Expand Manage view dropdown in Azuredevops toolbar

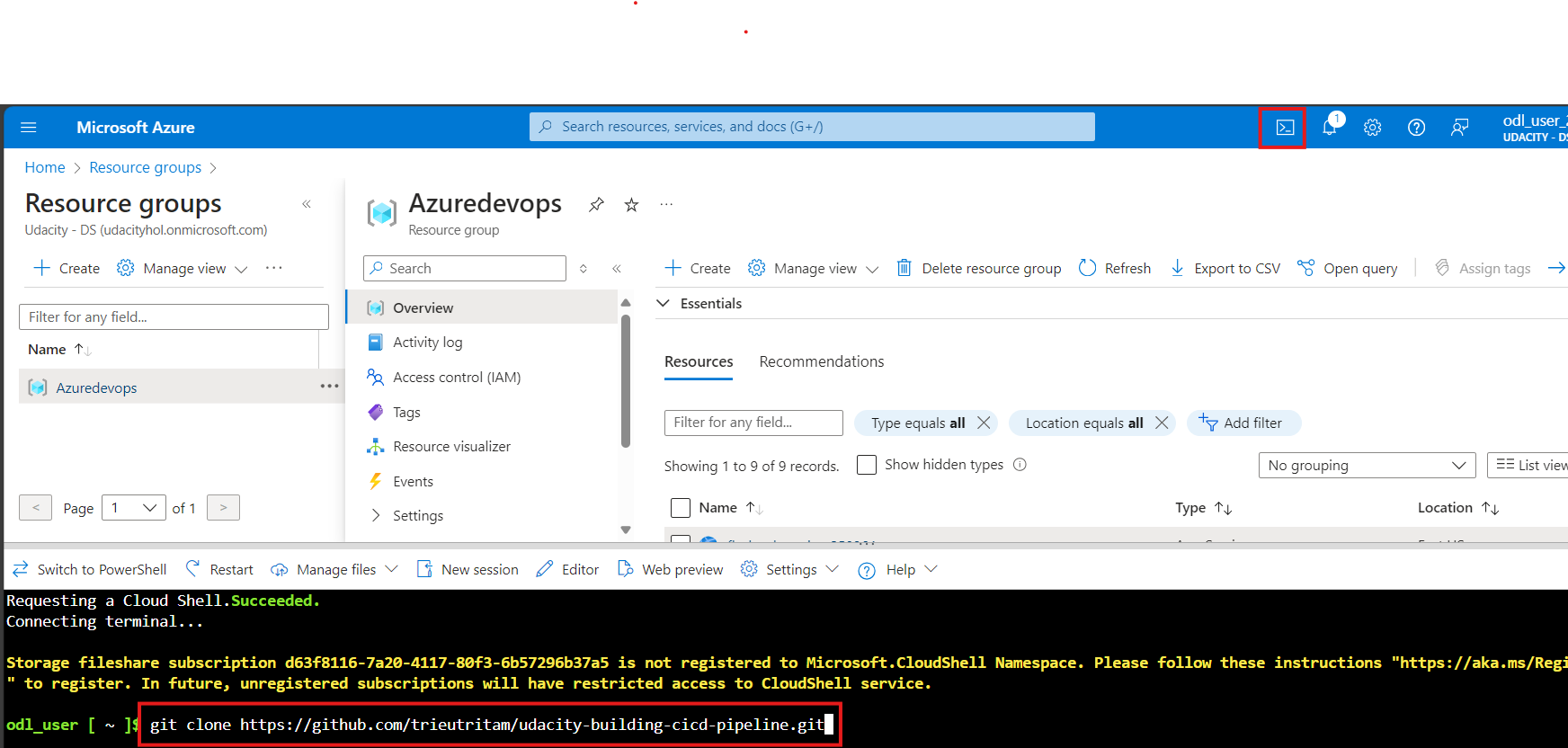pyautogui.click(x=814, y=268)
